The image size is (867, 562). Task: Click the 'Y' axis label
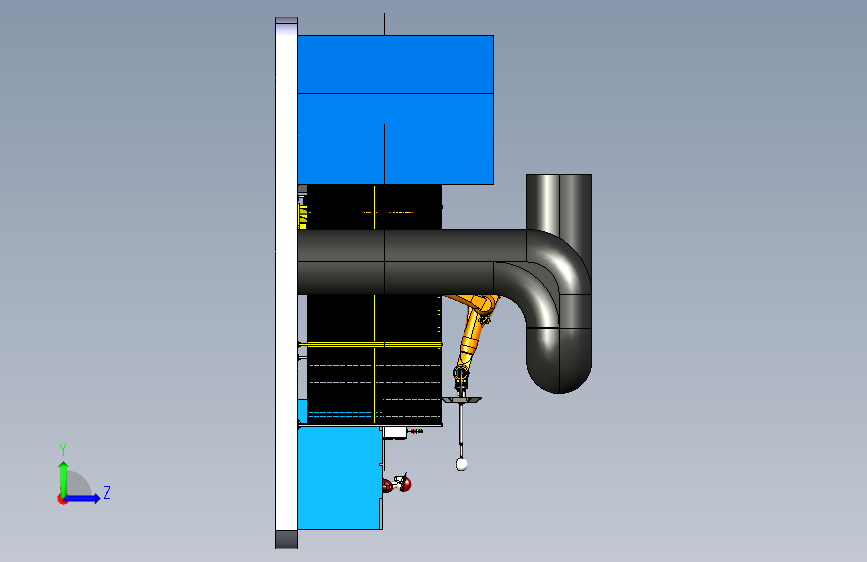(x=63, y=449)
